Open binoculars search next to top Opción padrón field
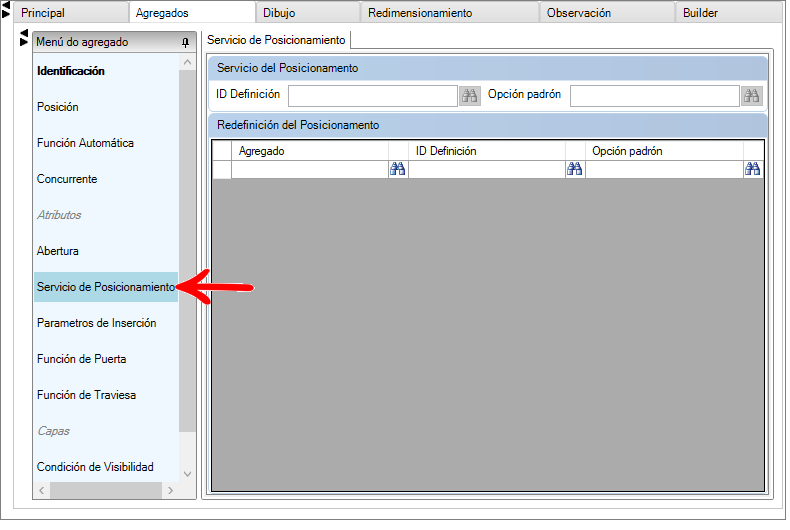 tap(752, 96)
